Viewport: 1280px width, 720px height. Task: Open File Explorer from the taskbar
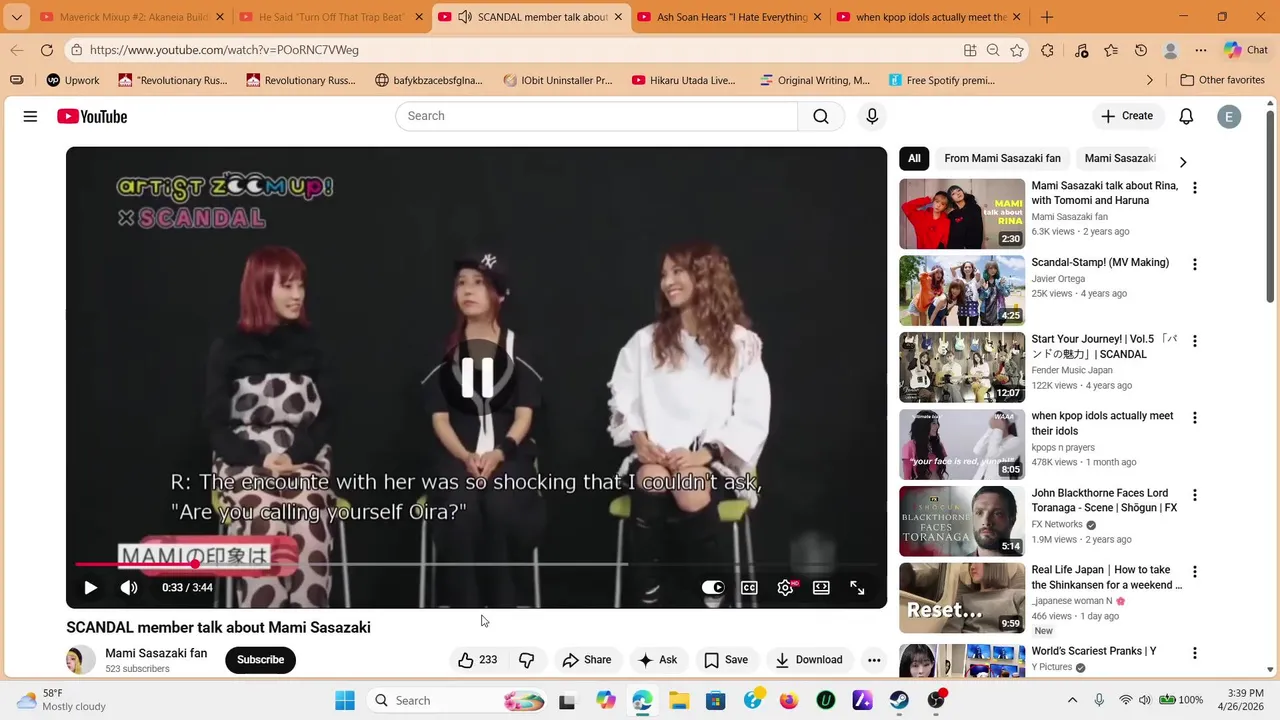click(679, 700)
